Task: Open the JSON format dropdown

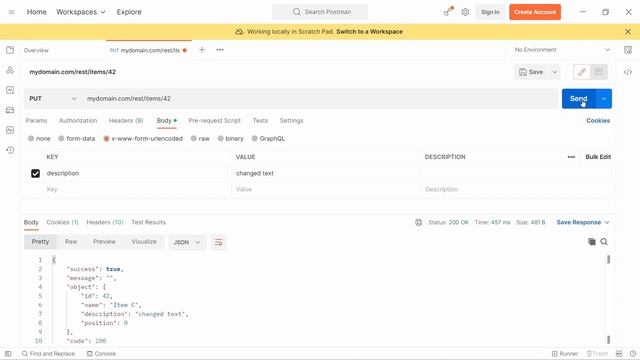Action: [x=187, y=242]
